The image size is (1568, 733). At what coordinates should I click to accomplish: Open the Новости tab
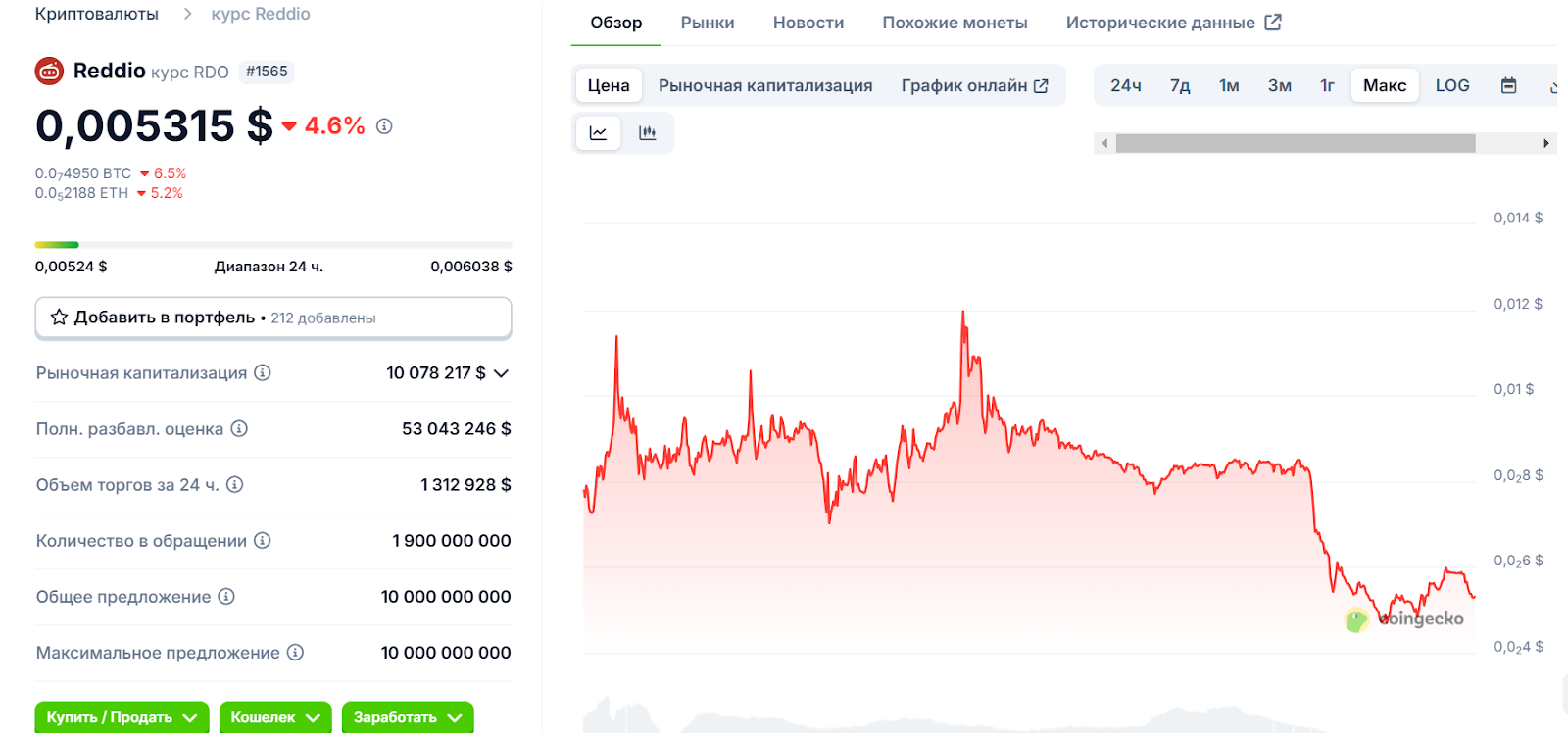click(x=808, y=23)
